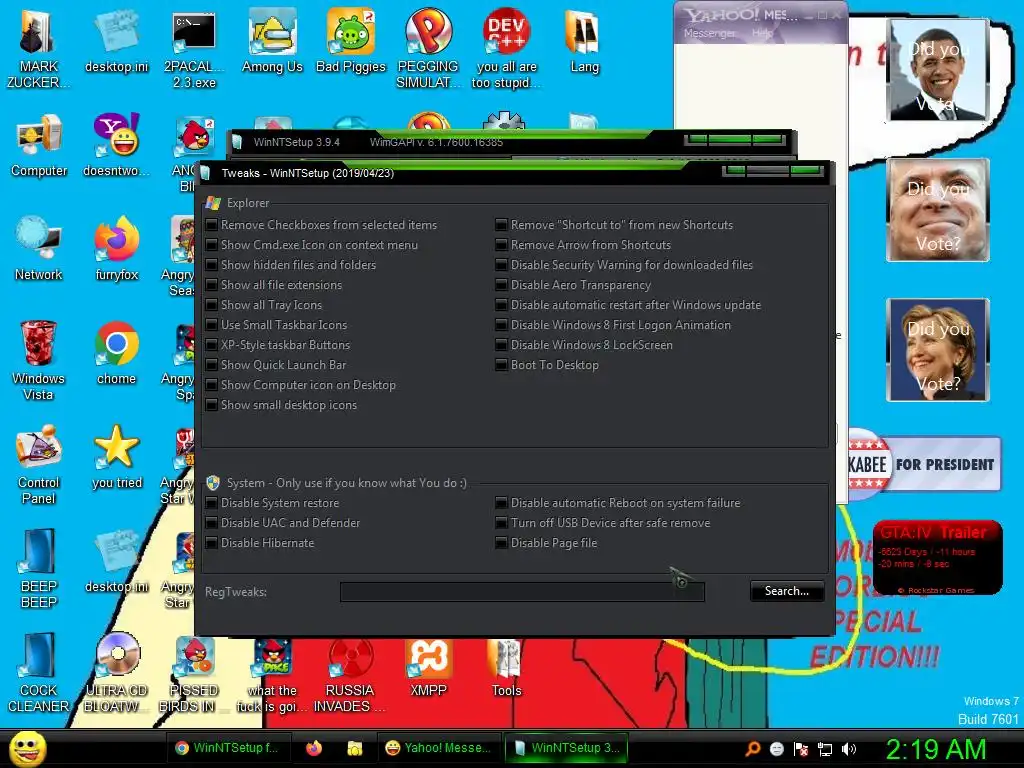Open PEGGING SIMULAT... desktop icon
Image resolution: width=1024 pixels, height=768 pixels.
point(428,49)
